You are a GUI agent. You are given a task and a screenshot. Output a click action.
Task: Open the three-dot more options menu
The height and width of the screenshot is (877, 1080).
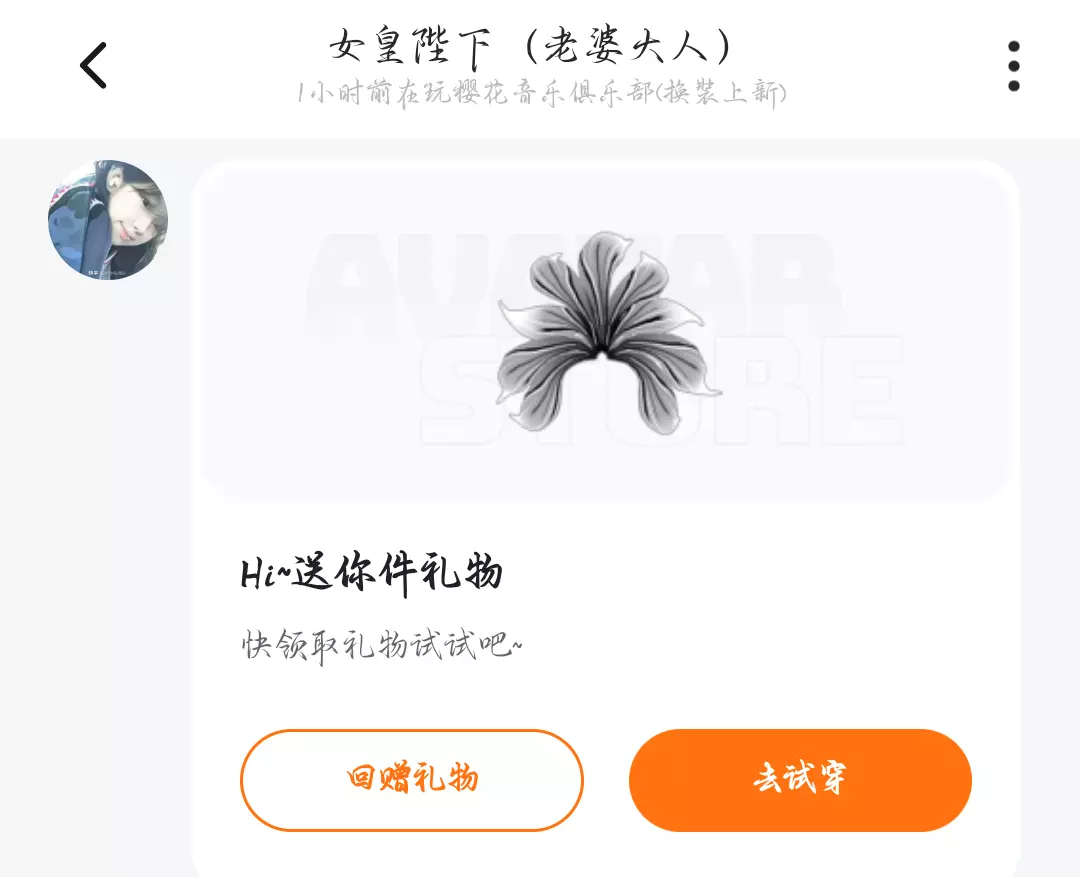(1013, 66)
